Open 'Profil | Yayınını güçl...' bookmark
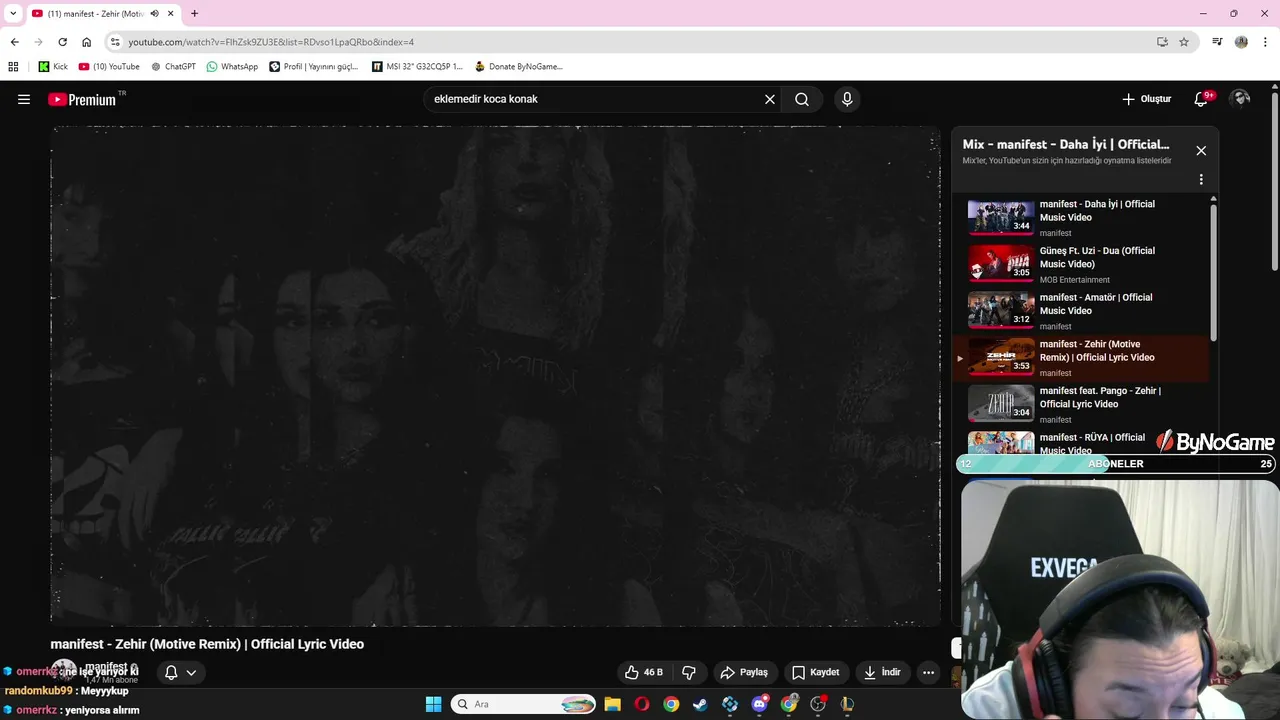The width and height of the screenshot is (1280, 720). coord(313,67)
